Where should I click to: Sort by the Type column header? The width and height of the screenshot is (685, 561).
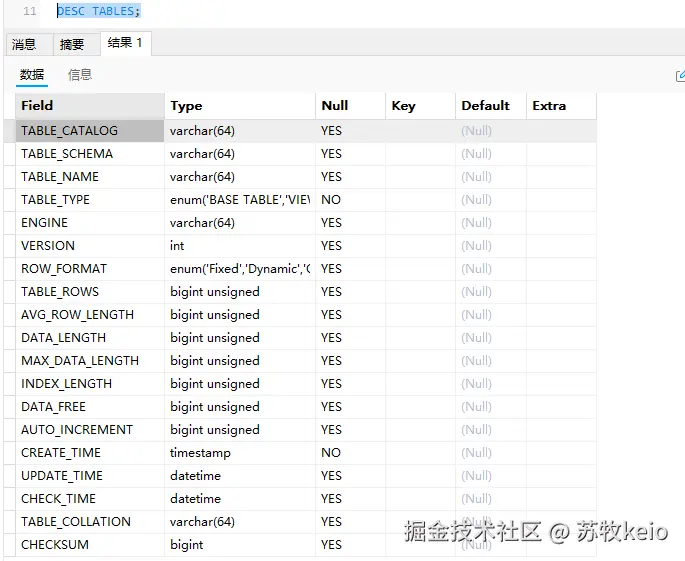[240, 106]
